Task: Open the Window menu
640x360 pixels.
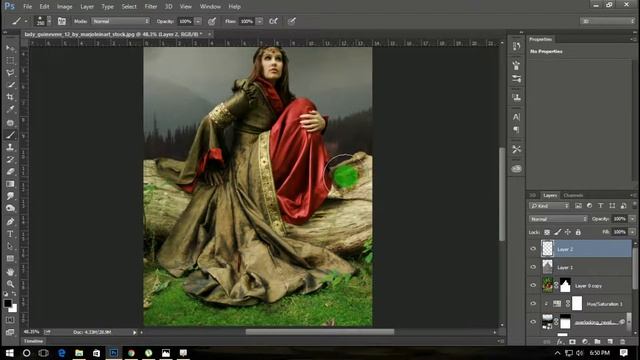Action: click(x=210, y=7)
